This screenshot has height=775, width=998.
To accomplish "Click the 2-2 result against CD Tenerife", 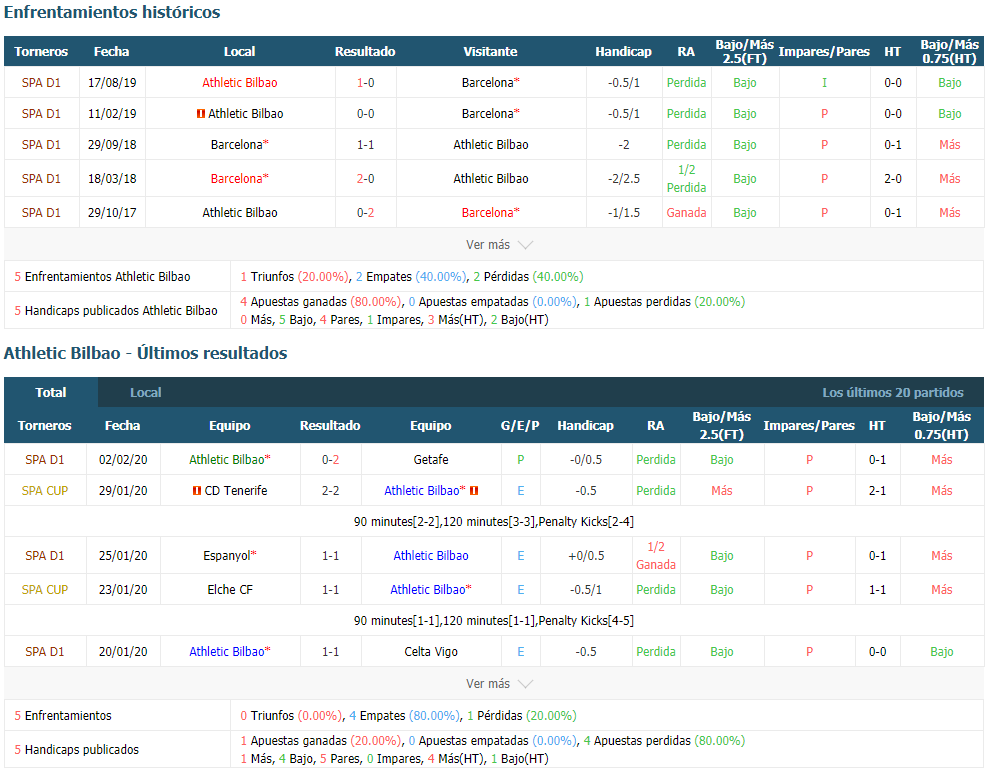I will pos(330,491).
